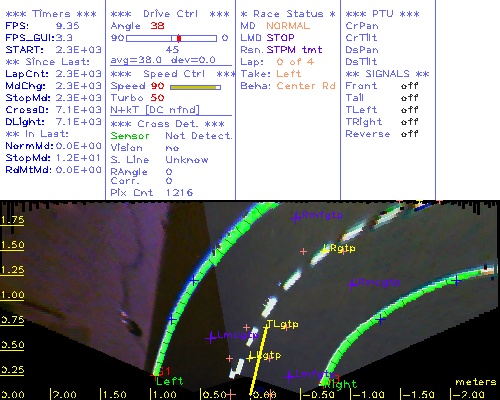Click the purple Lmfgtp cross marker

coord(288,377)
